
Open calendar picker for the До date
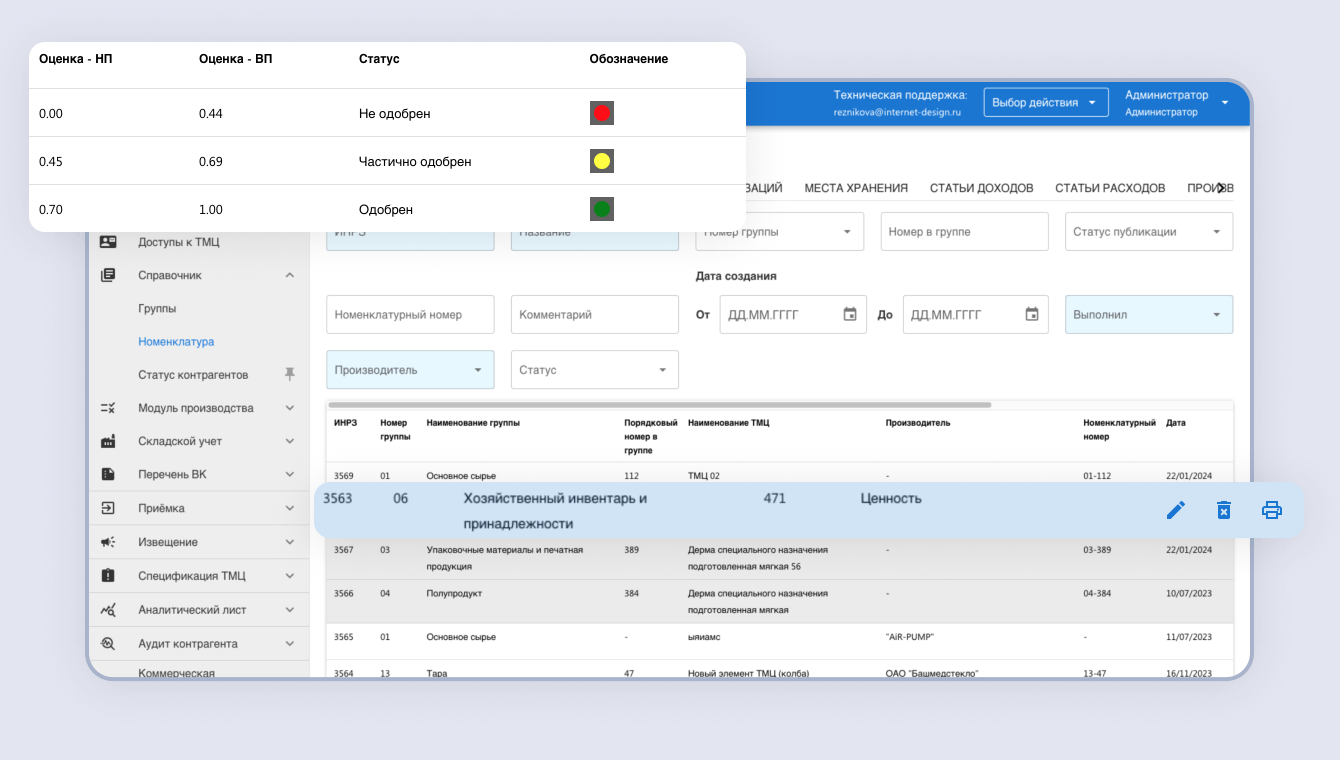1032,315
